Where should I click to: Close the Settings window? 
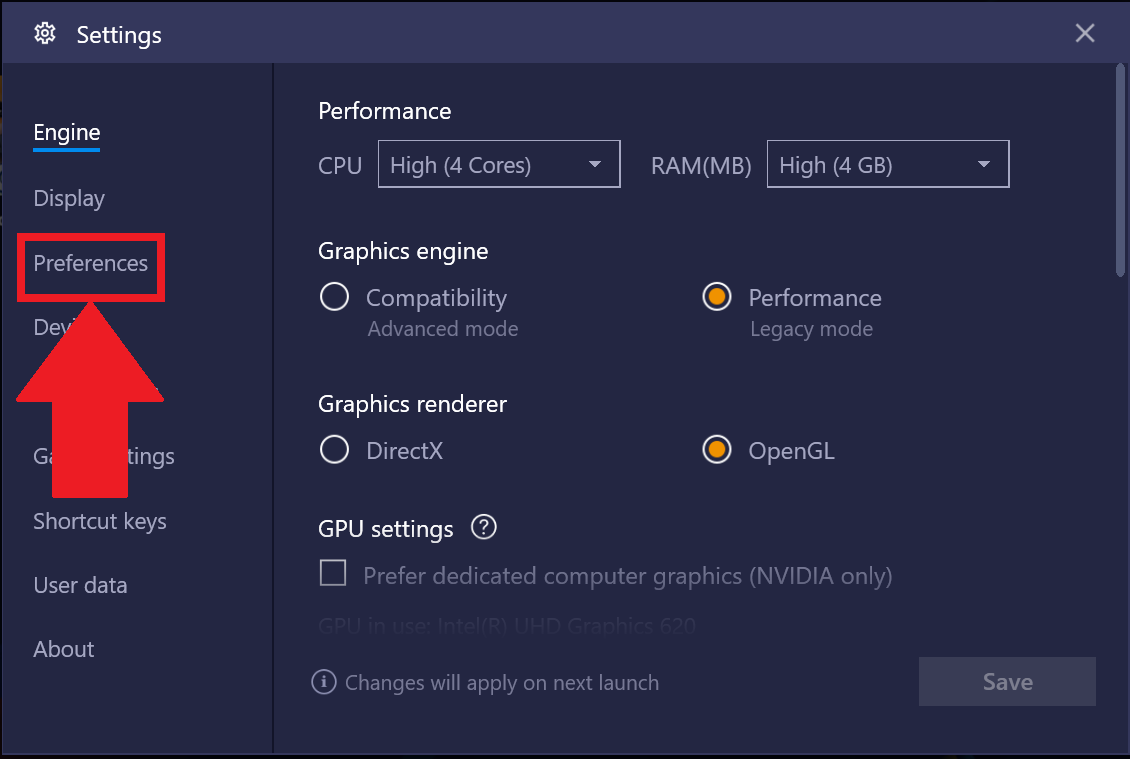[x=1085, y=34]
